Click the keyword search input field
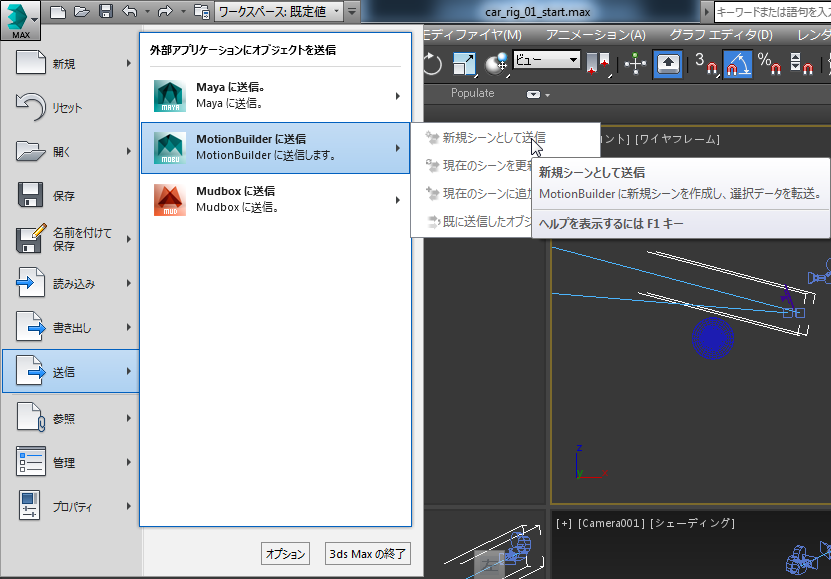This screenshot has height=579, width=831. point(773,12)
